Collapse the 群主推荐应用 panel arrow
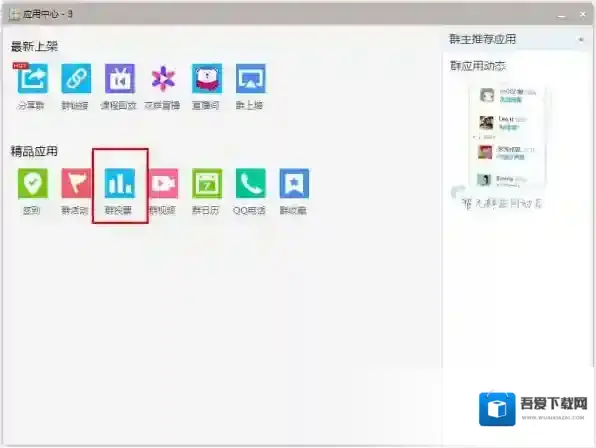This screenshot has width=596, height=448. coord(580,40)
